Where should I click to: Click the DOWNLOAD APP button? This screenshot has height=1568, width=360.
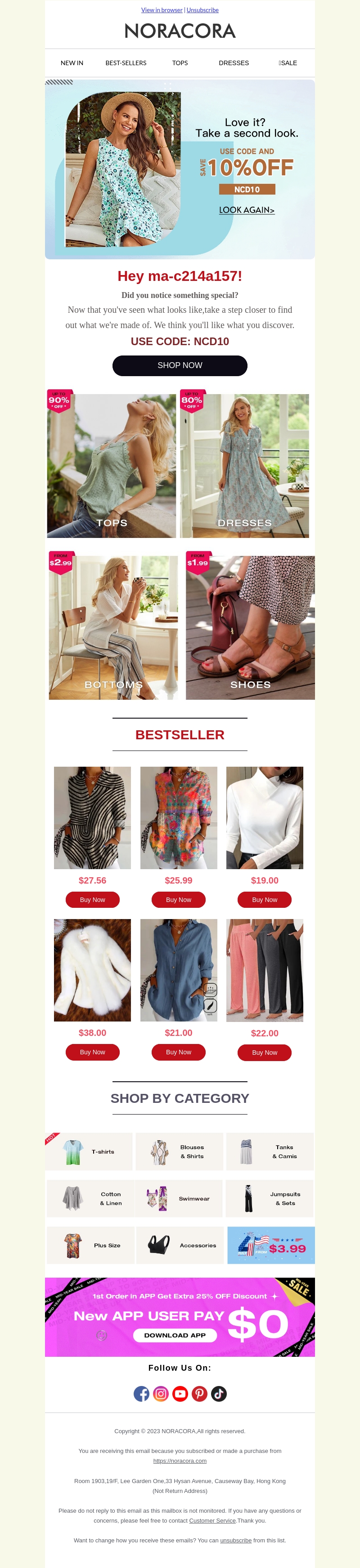175,1336
